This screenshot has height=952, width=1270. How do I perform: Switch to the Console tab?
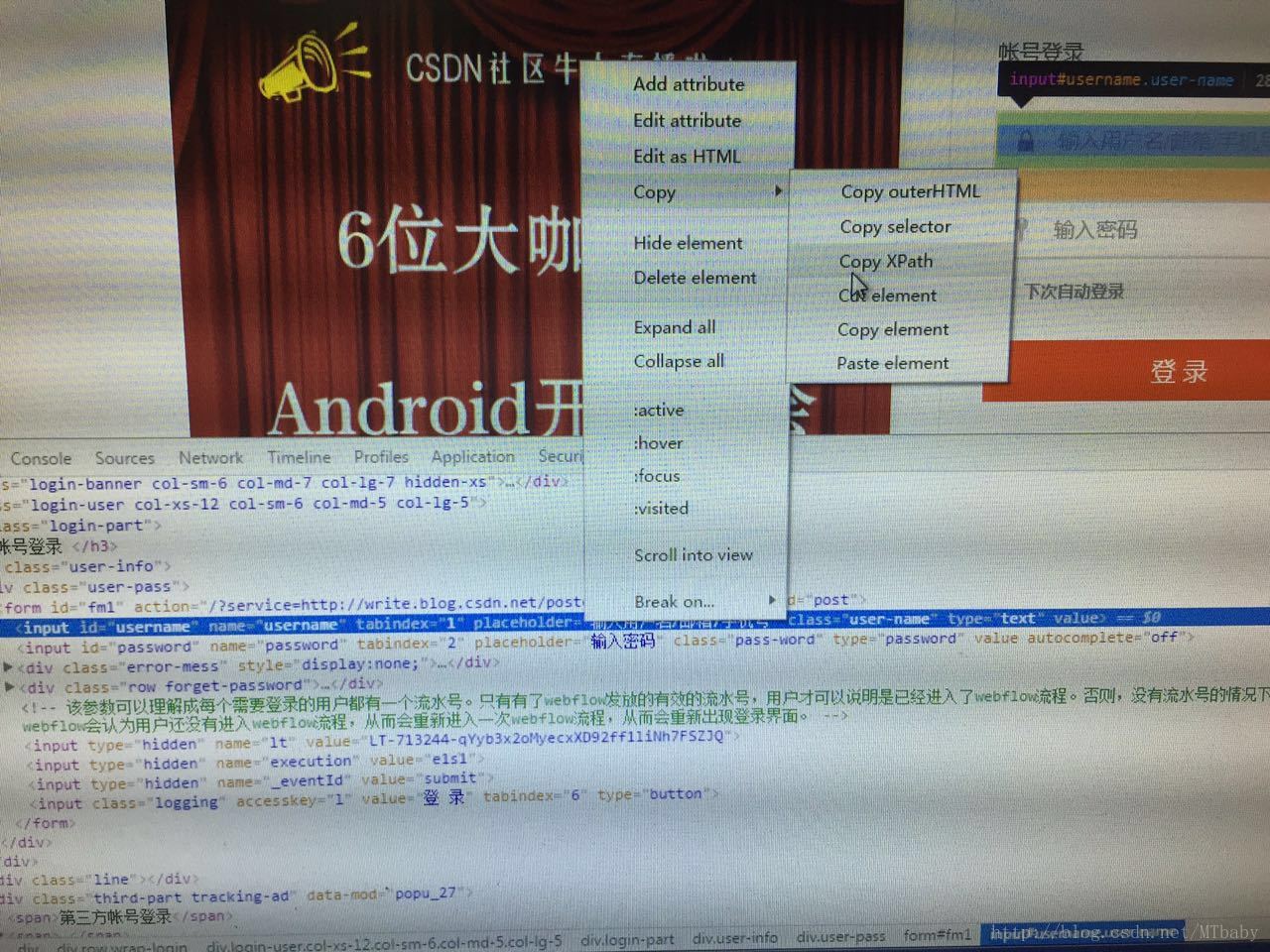coord(41,459)
